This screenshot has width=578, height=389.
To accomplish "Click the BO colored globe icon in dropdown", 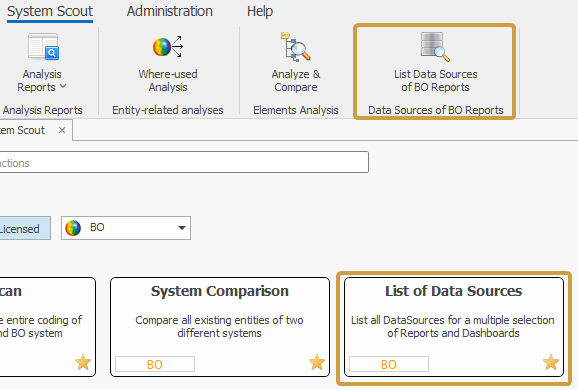I will [73, 228].
